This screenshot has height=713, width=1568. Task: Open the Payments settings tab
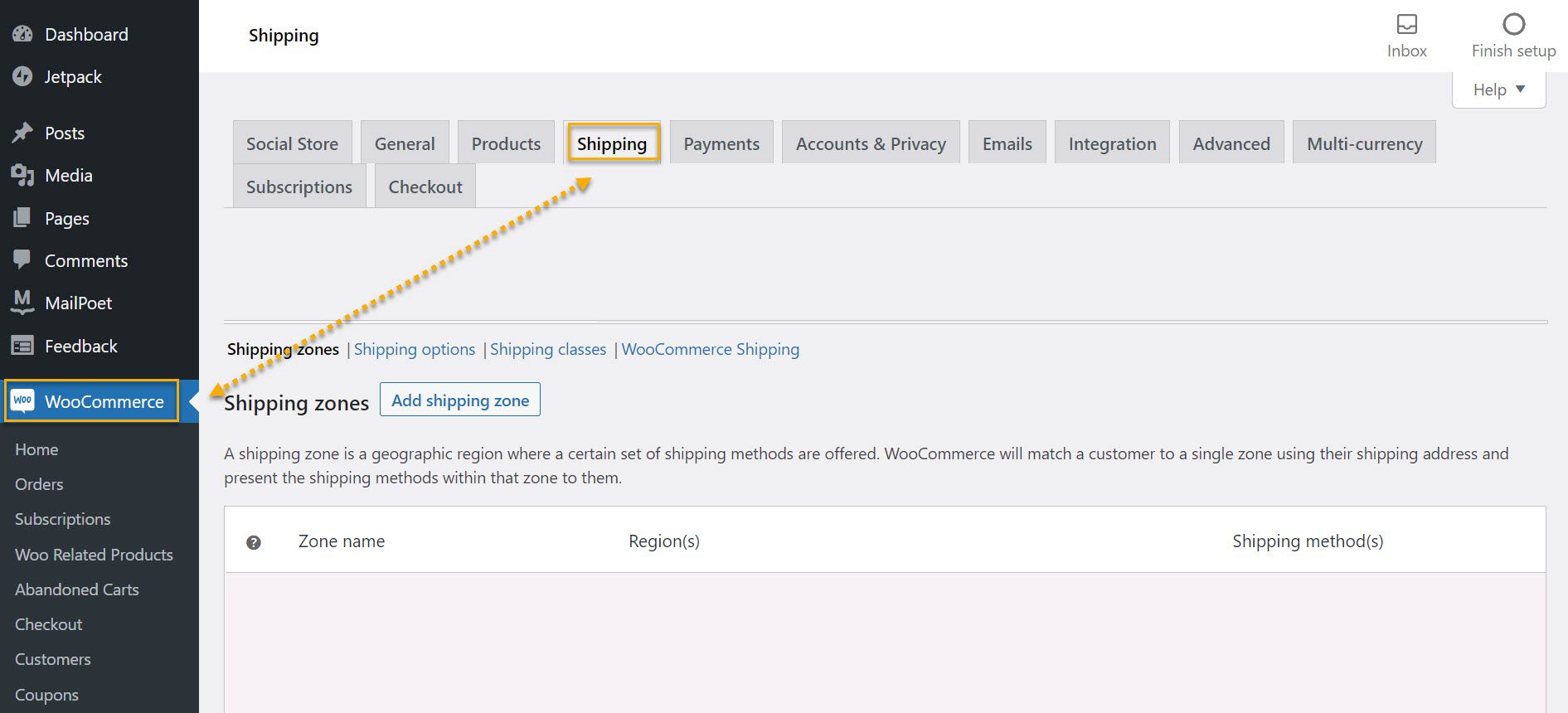[x=721, y=143]
